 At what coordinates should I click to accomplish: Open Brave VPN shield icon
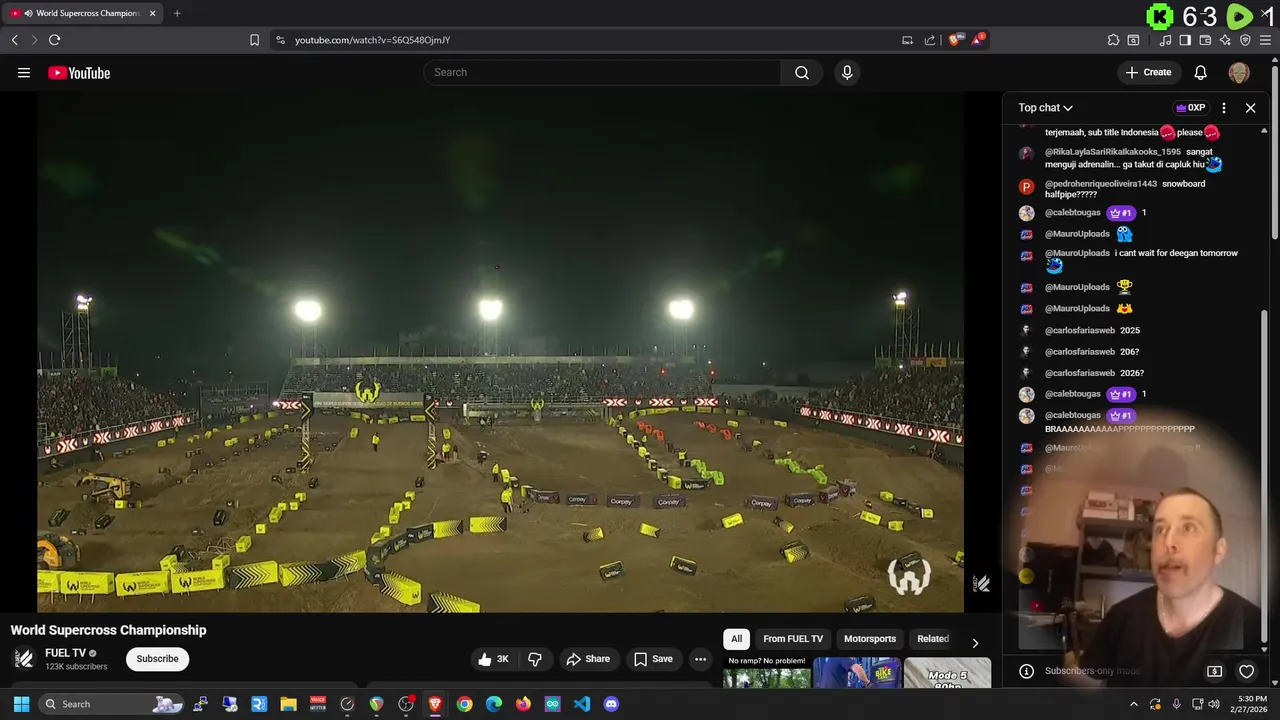point(1245,40)
